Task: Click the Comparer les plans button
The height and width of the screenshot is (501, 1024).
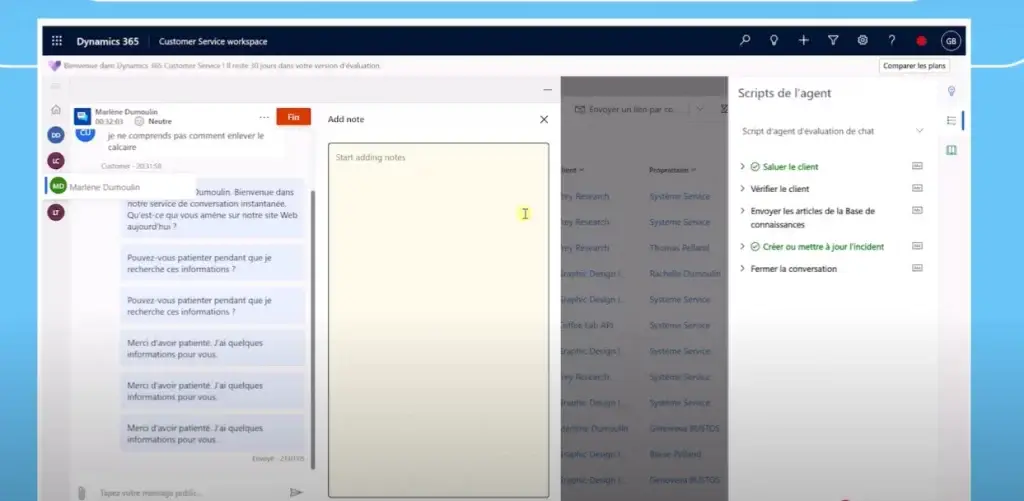Action: coord(914,66)
